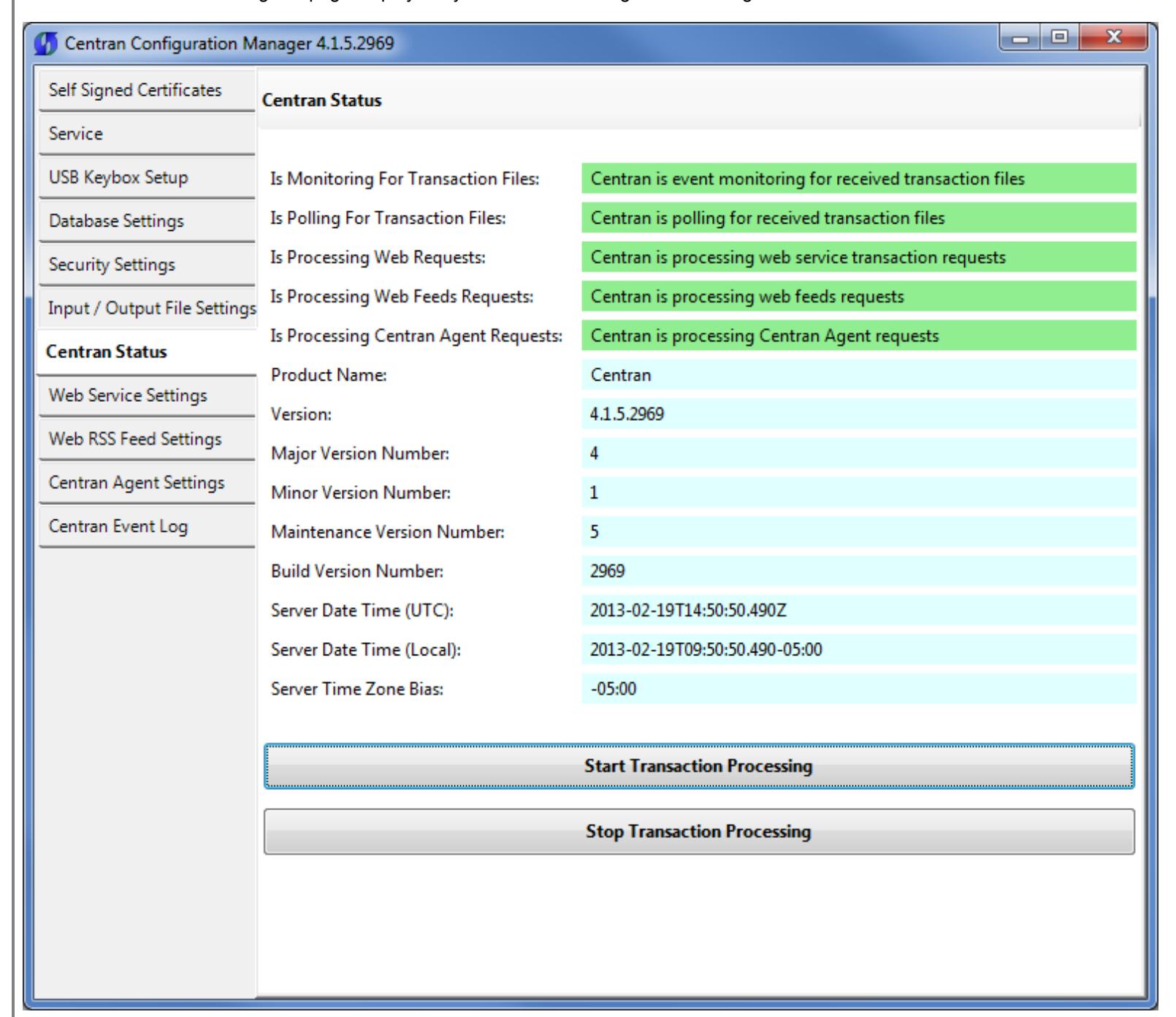Open Input / Output File Settings tab
This screenshot has height=1017, width=1176.
click(x=147, y=308)
